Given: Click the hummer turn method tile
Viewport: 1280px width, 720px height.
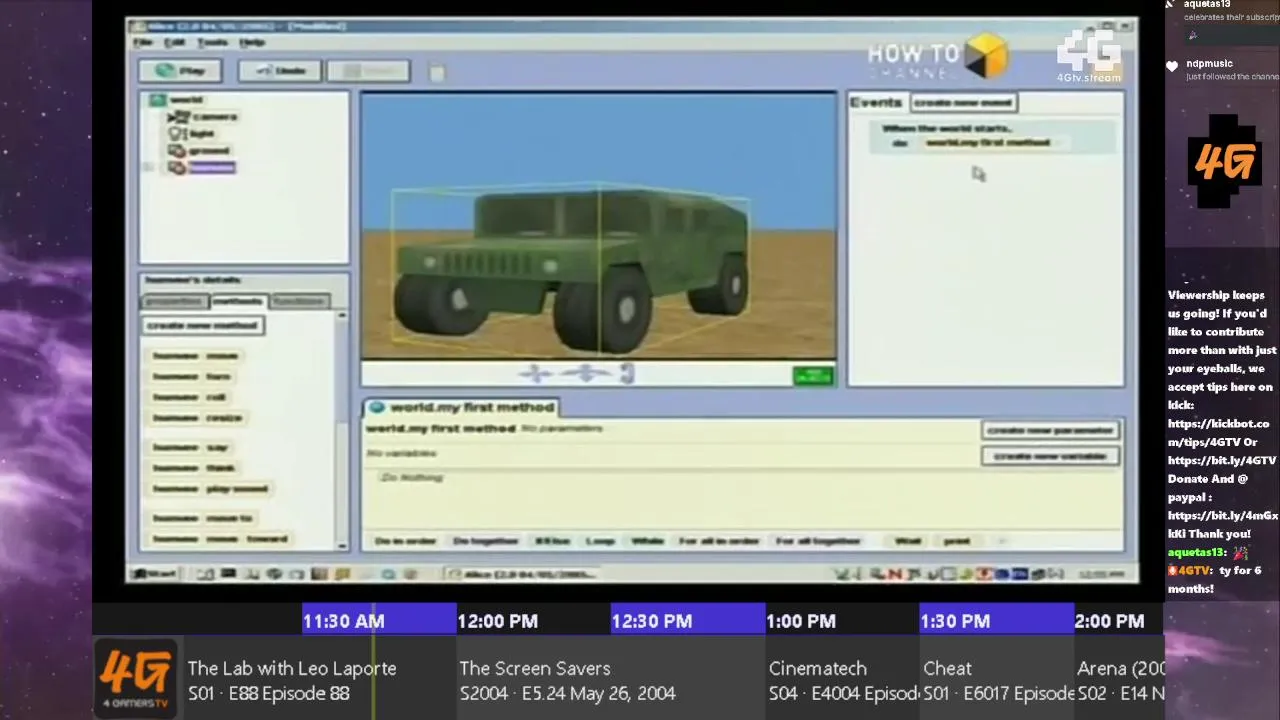Looking at the screenshot, I should click(191, 377).
